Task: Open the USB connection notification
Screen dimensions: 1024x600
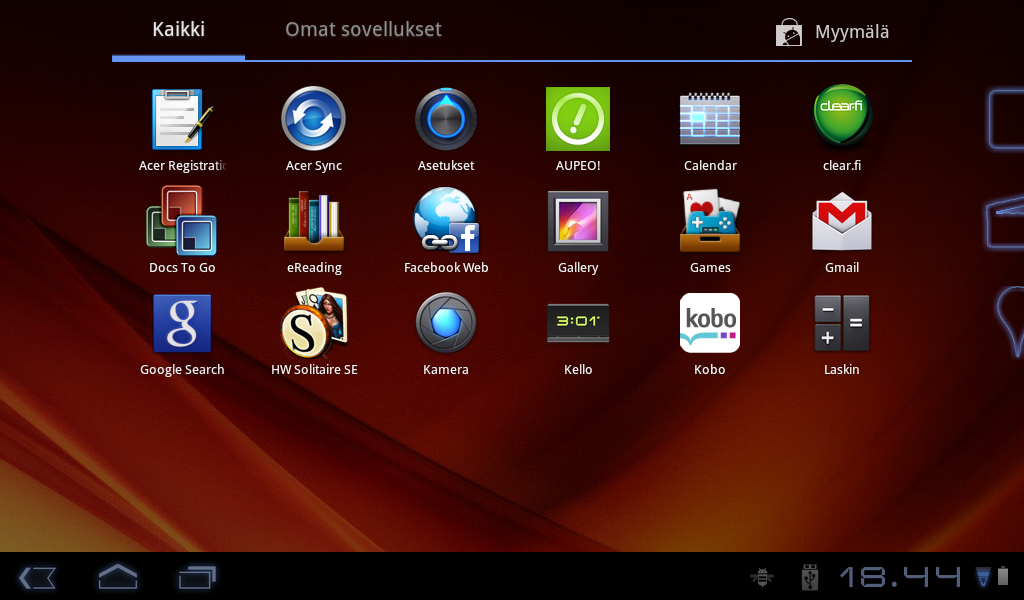Action: pyautogui.click(x=810, y=577)
